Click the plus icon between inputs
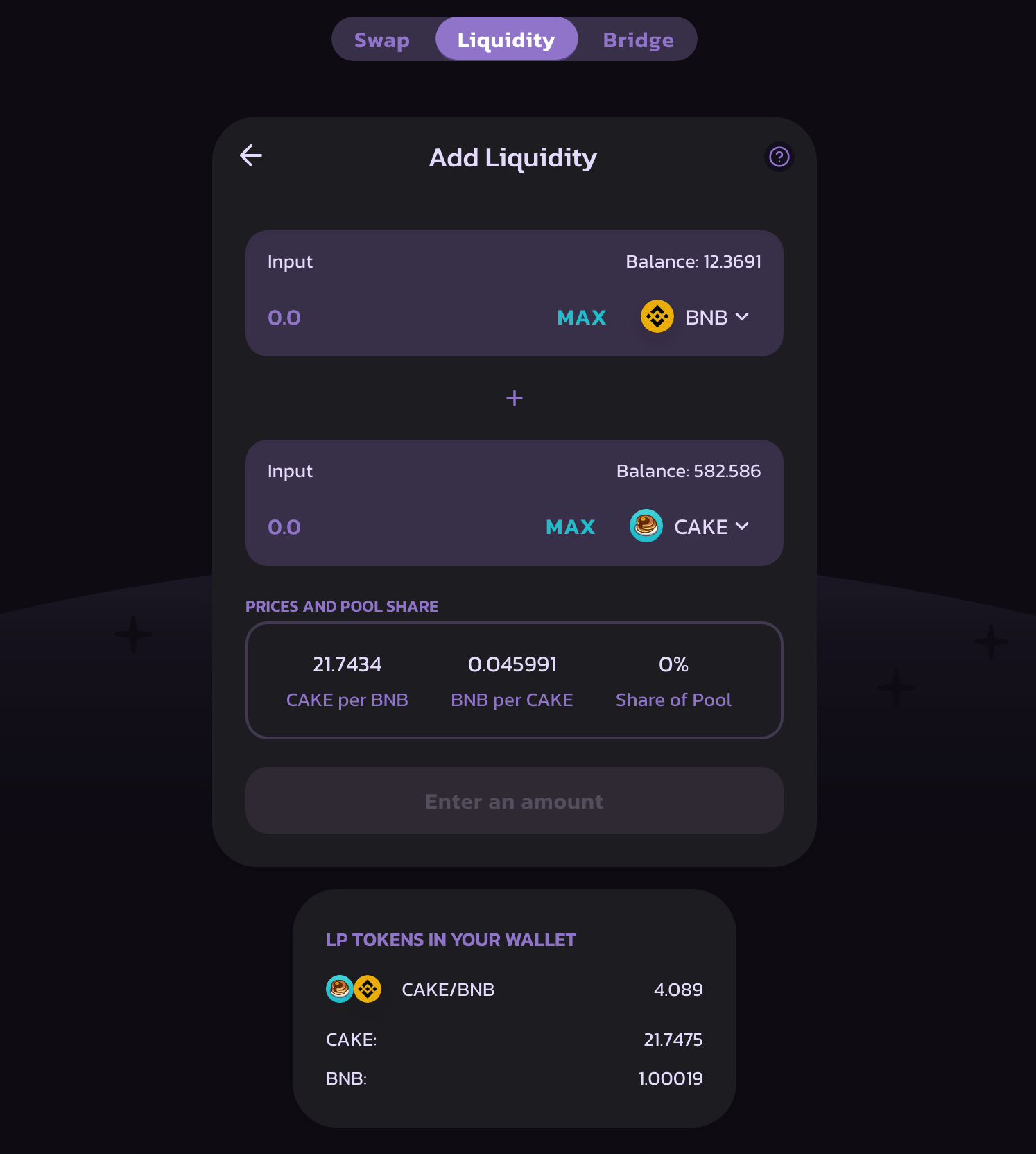Image resolution: width=1036 pixels, height=1154 pixels. [x=515, y=398]
